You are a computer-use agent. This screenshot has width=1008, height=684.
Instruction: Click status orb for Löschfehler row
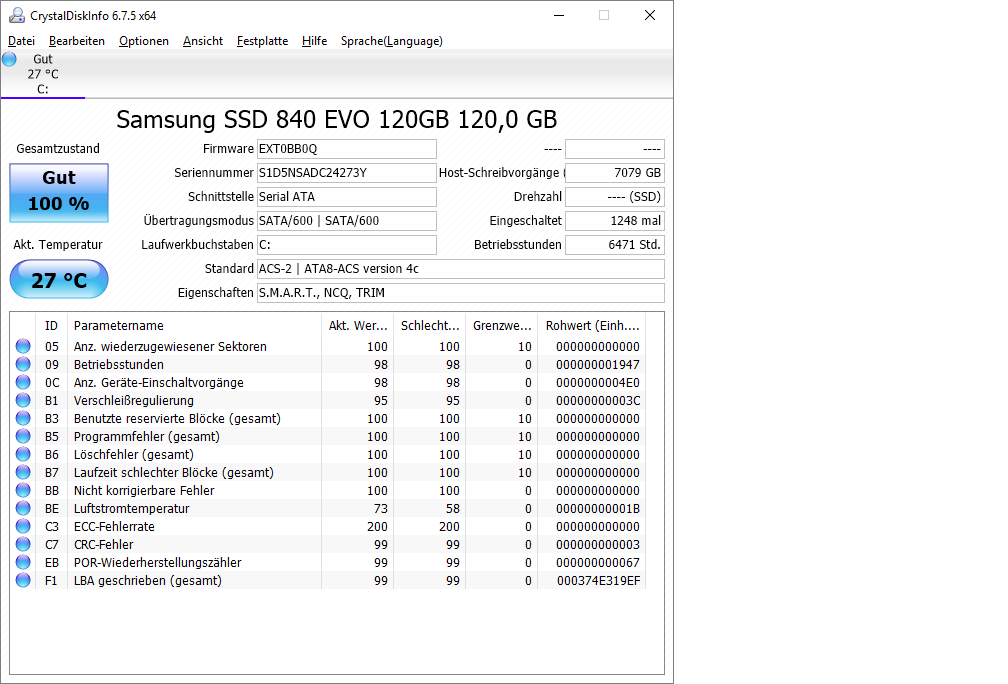(23, 454)
